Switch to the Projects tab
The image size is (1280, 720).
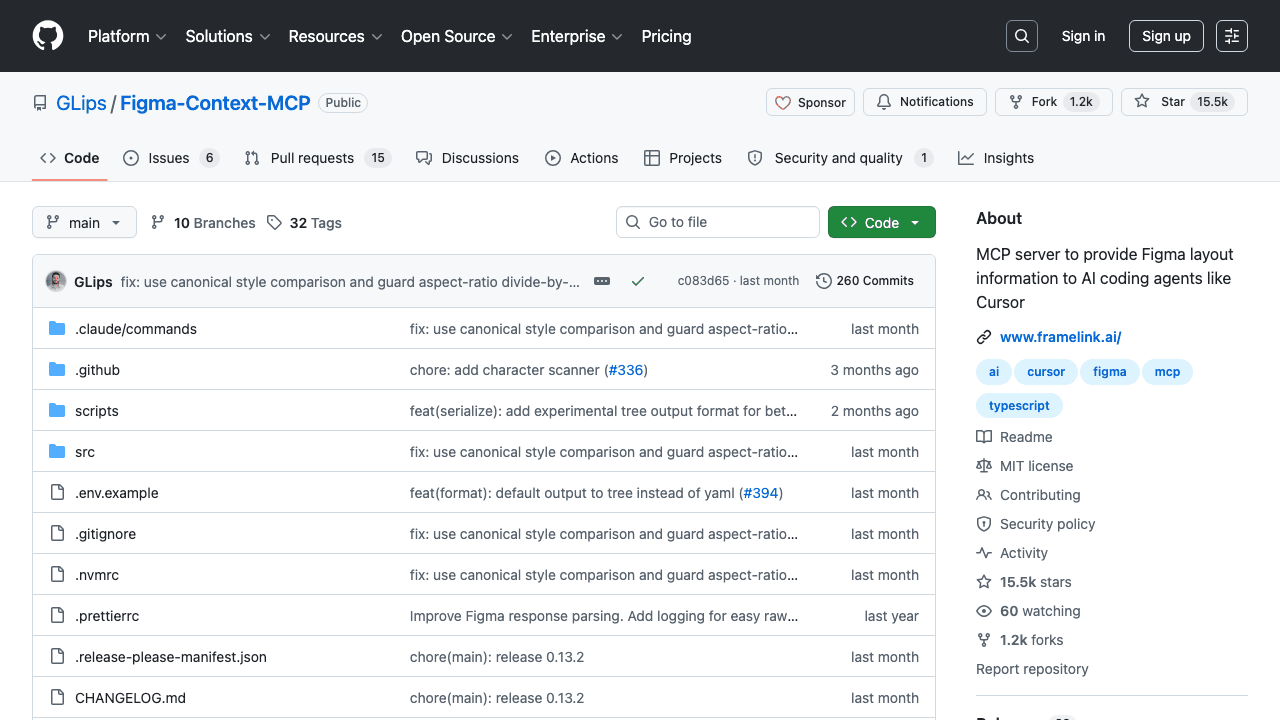tap(683, 158)
